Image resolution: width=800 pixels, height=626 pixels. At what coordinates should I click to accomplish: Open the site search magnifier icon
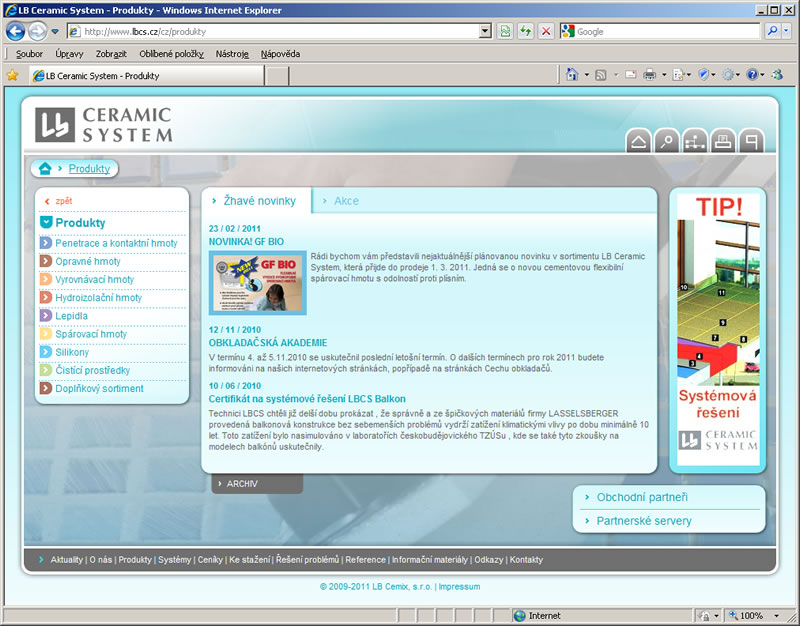point(667,142)
